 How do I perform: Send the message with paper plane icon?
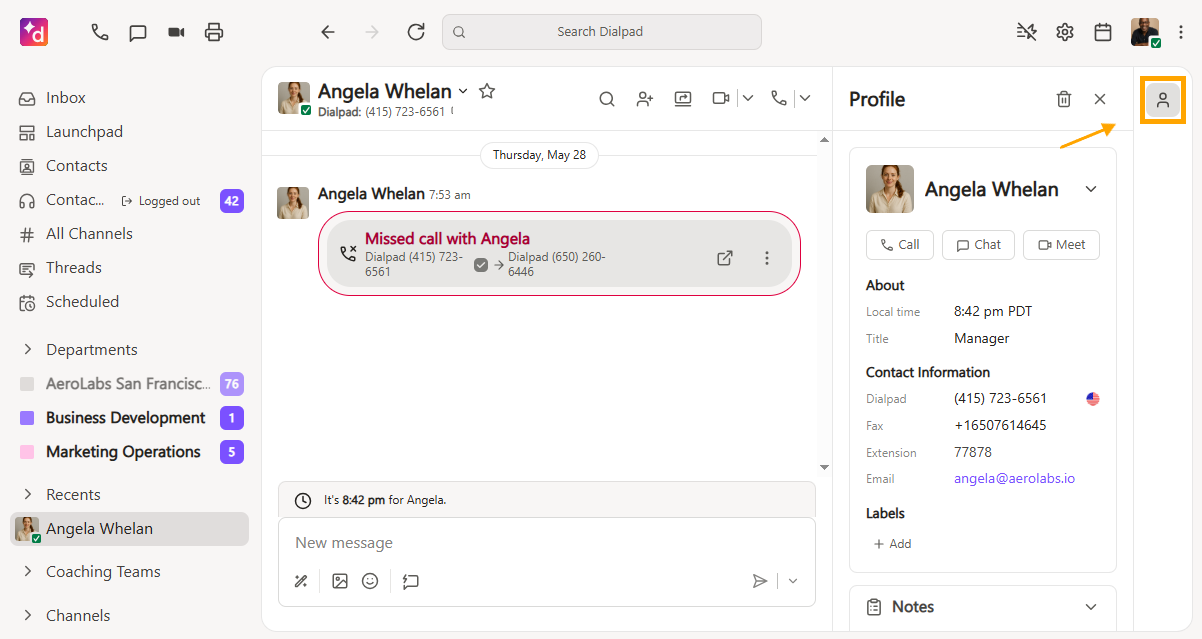[x=760, y=581]
